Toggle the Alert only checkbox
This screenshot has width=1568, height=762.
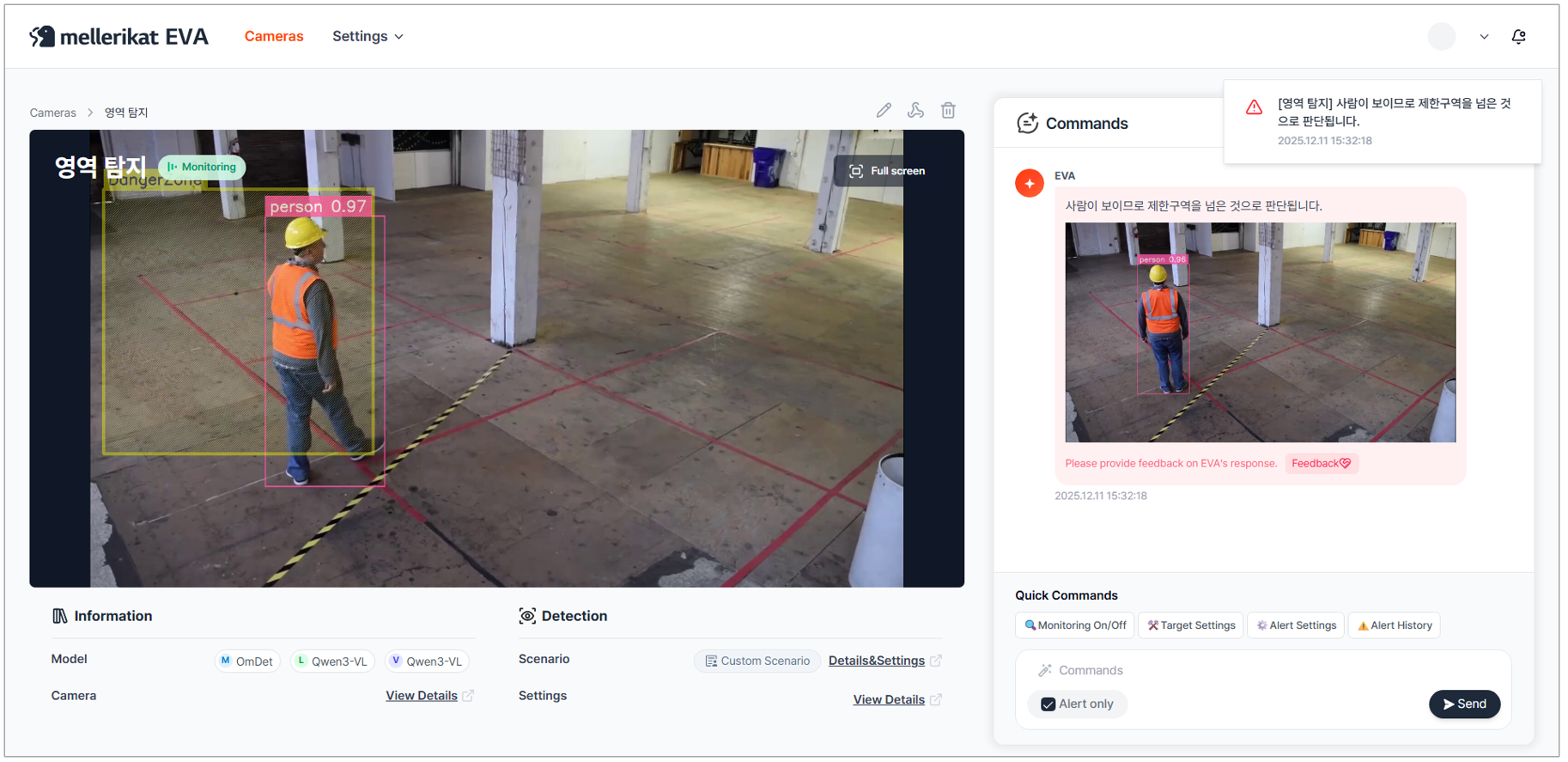1048,704
